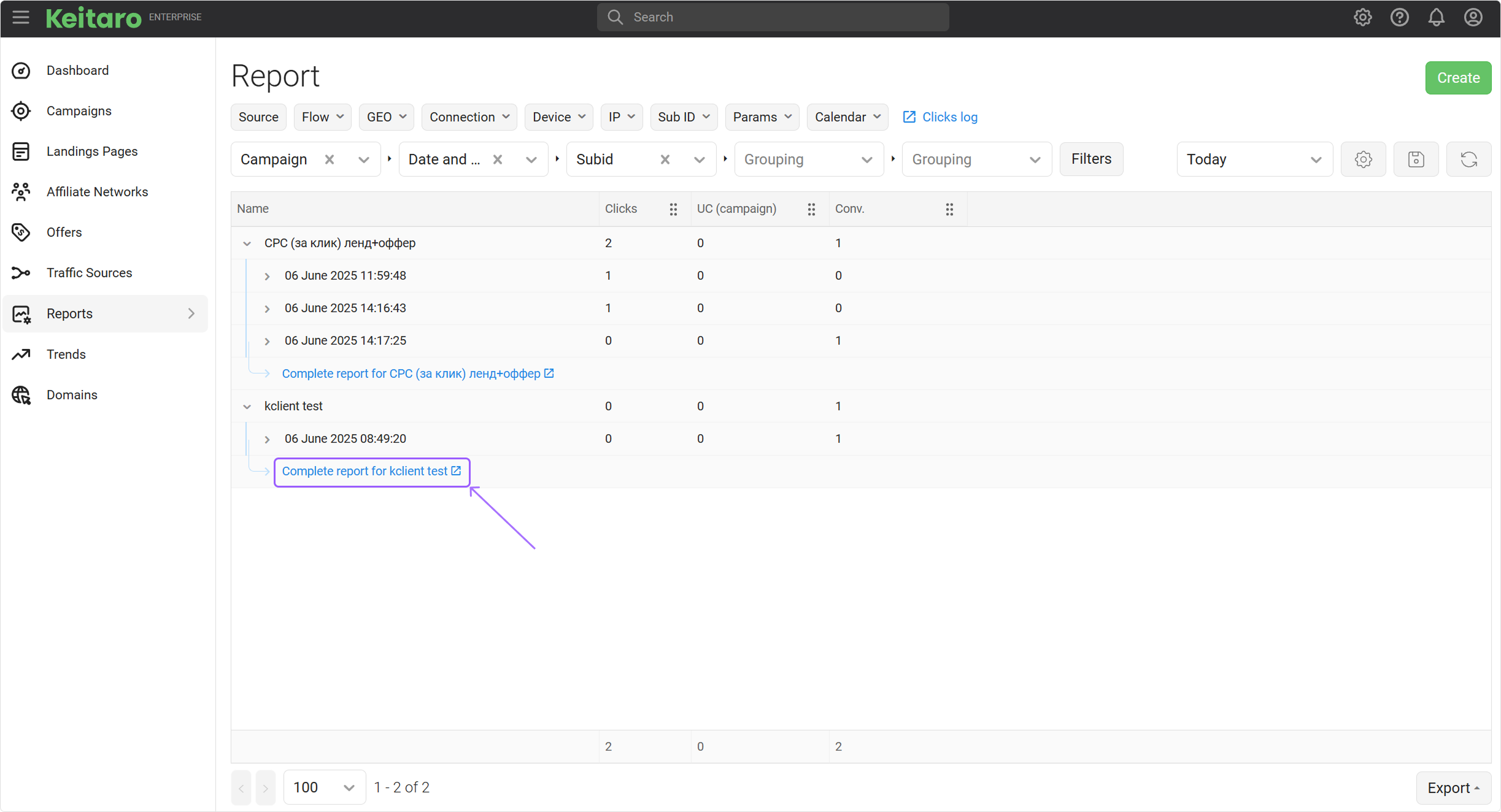The height and width of the screenshot is (812, 1501).
Task: Open the Calendar dropdown
Action: pyautogui.click(x=847, y=117)
